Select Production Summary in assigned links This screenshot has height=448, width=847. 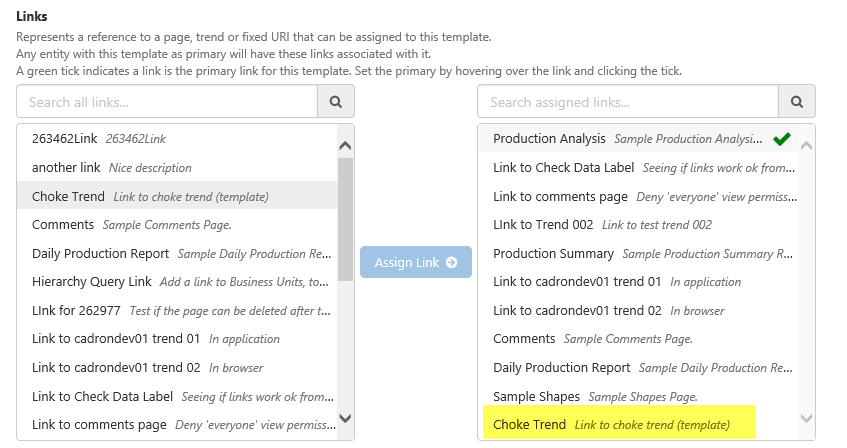(553, 254)
